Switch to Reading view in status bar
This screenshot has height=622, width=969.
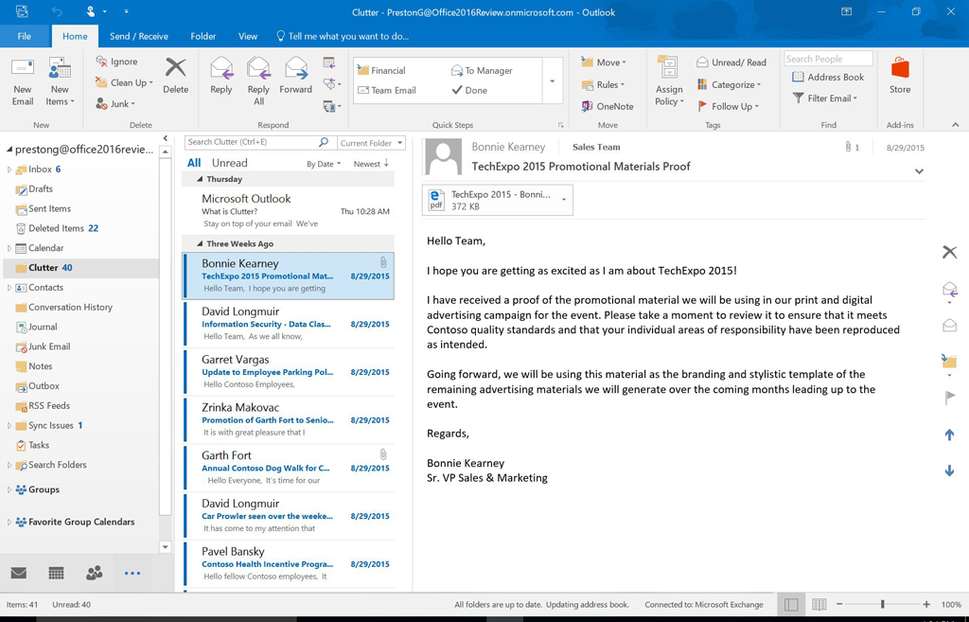coord(819,604)
